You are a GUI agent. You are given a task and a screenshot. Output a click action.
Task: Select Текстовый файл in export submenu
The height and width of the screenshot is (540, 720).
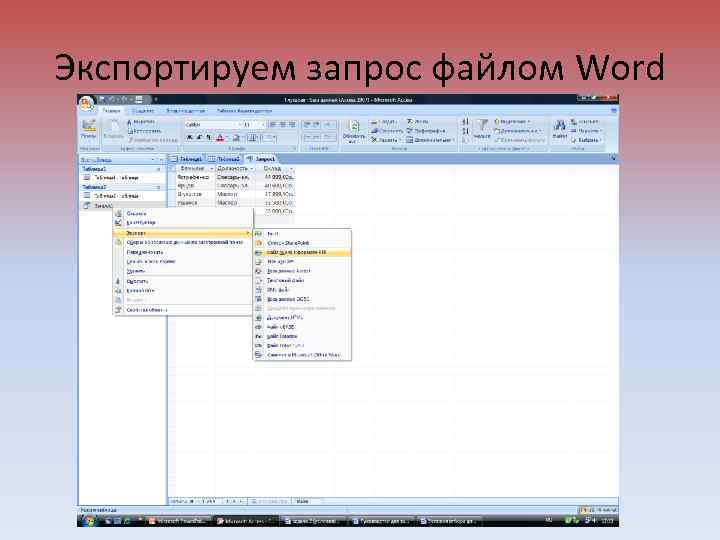point(302,280)
